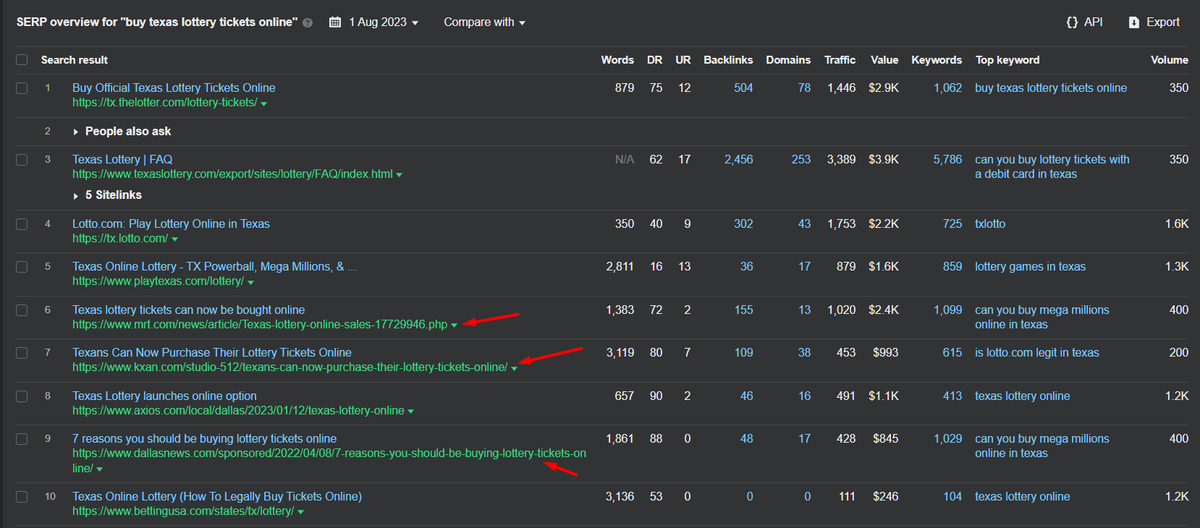Viewport: 1200px width, 528px height.
Task: Open dropdown arrow next to bettingusa.com URL
Action: 300,513
